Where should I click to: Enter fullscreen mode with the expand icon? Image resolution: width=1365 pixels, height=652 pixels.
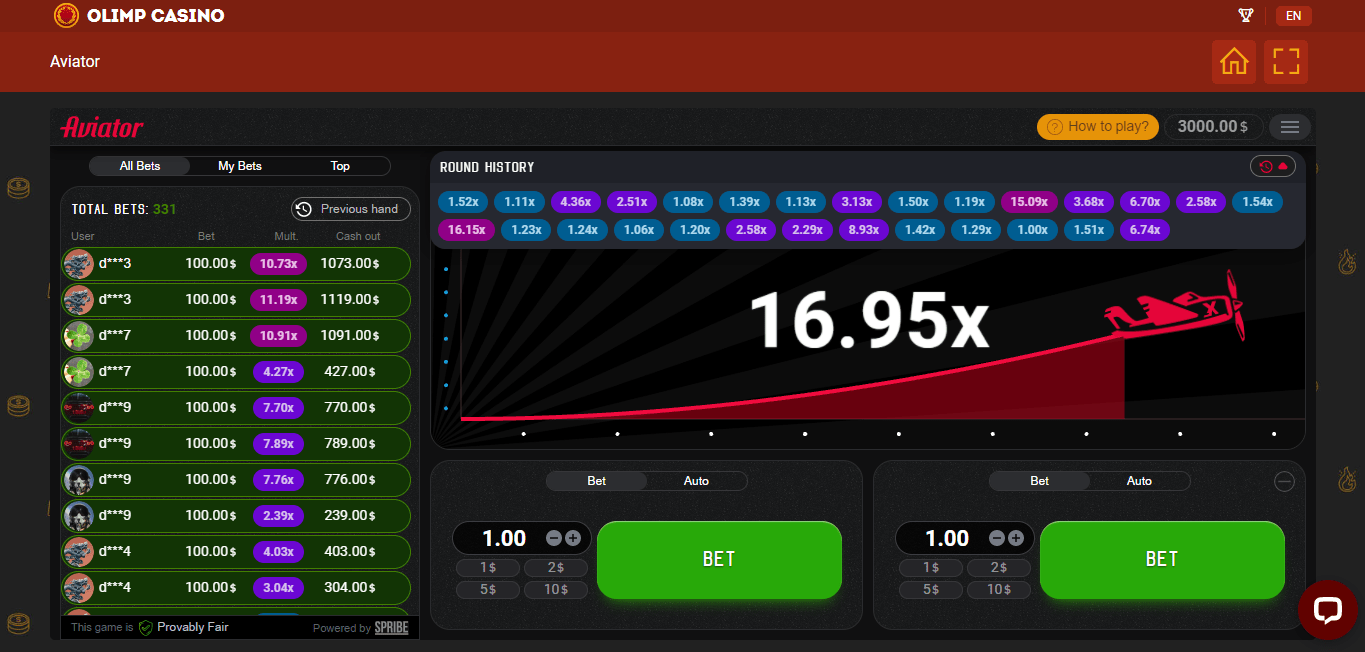pos(1286,62)
